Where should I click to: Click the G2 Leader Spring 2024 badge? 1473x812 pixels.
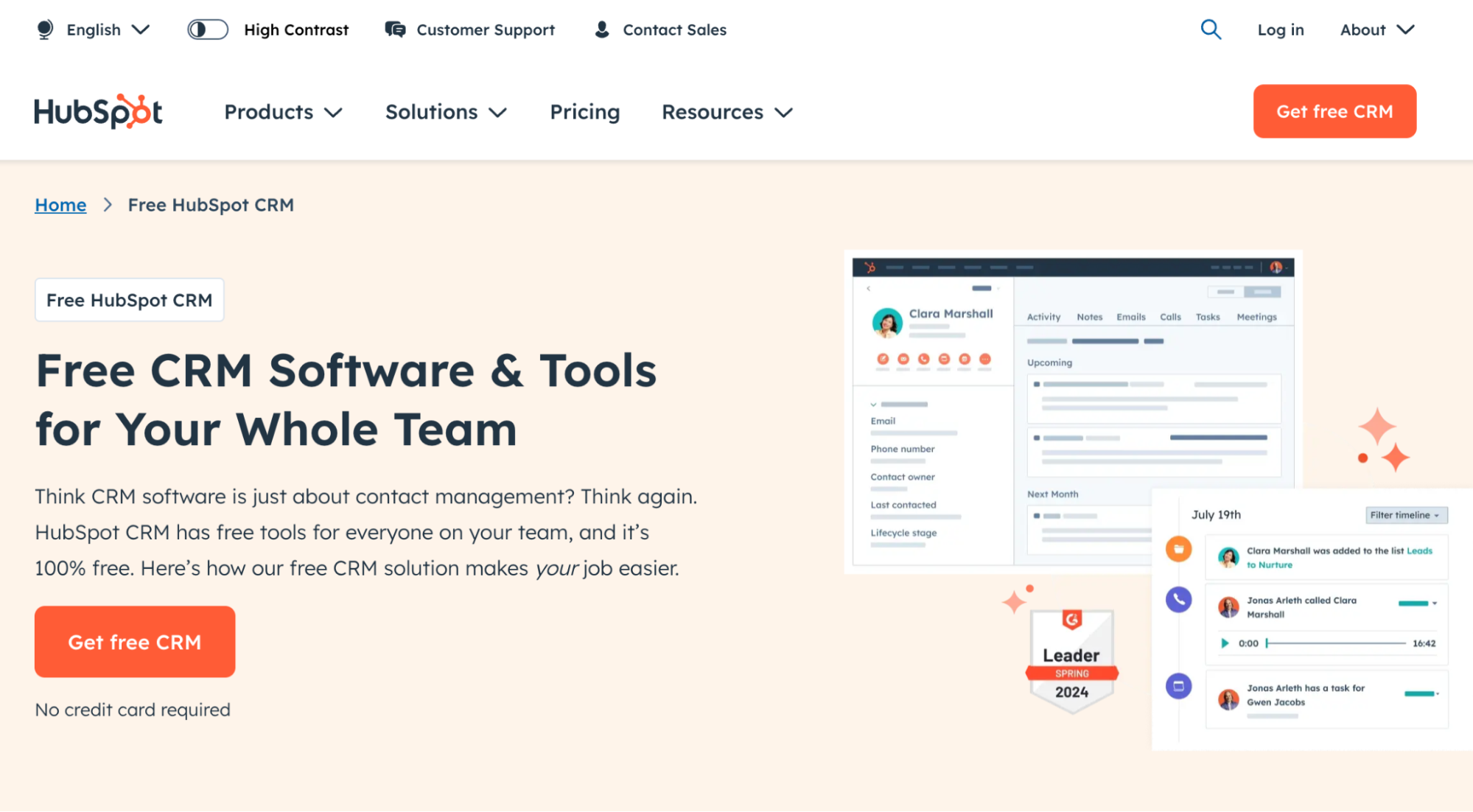point(1071,661)
